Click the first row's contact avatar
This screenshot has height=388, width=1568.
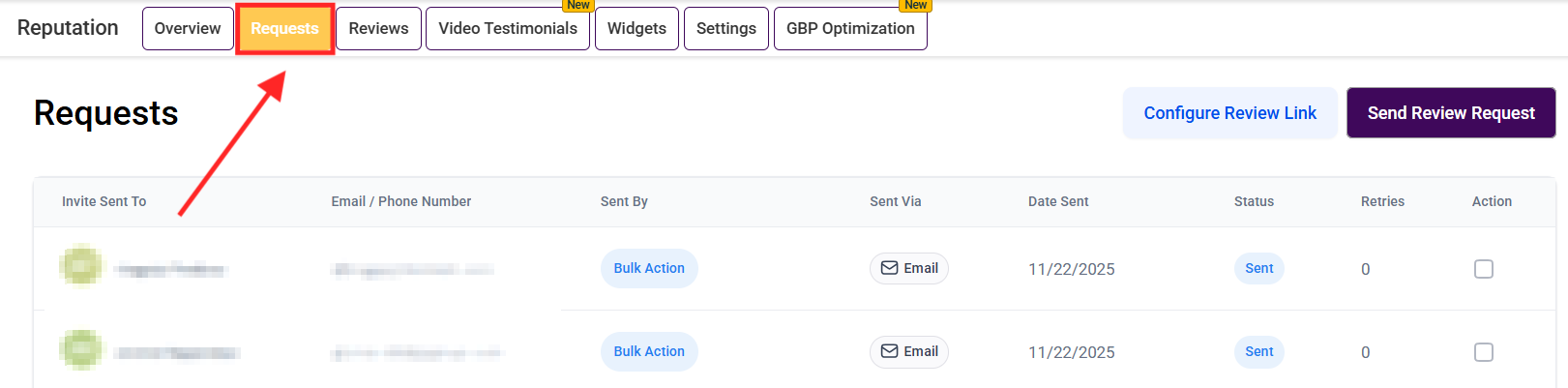pyautogui.click(x=81, y=266)
